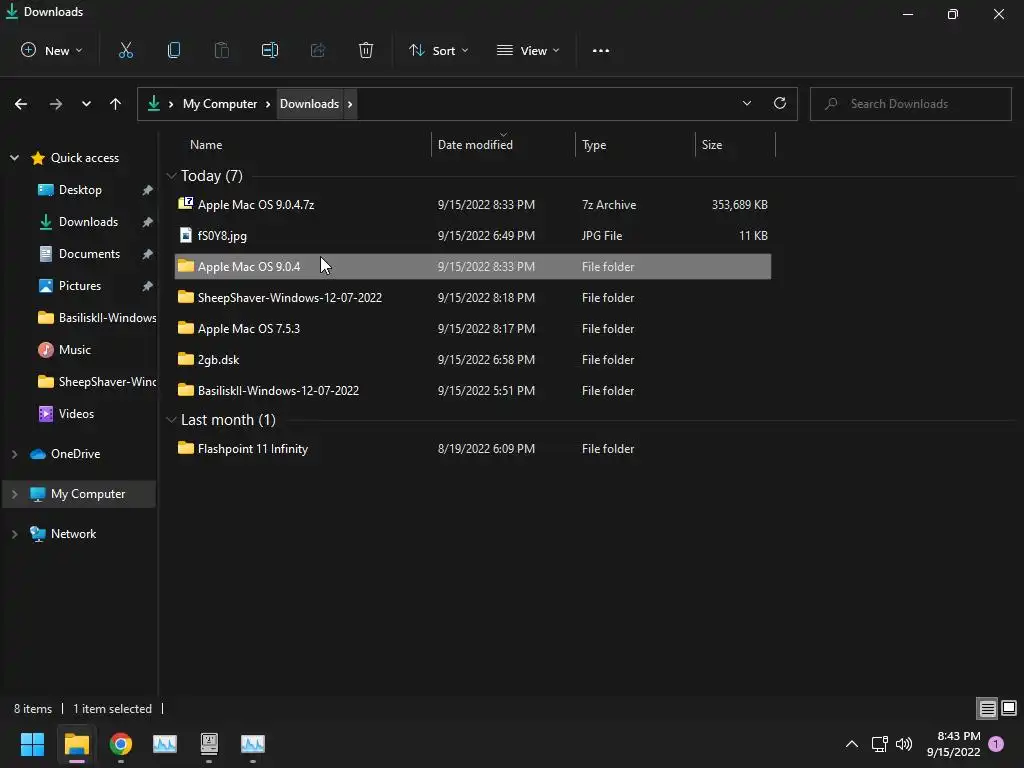Select the Apple Mac OS 9.0.4 folder

[x=472, y=266]
